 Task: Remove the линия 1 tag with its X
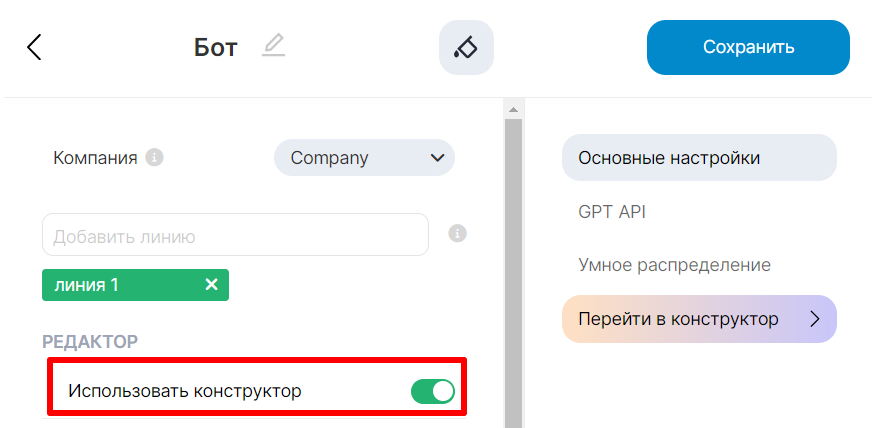click(211, 285)
